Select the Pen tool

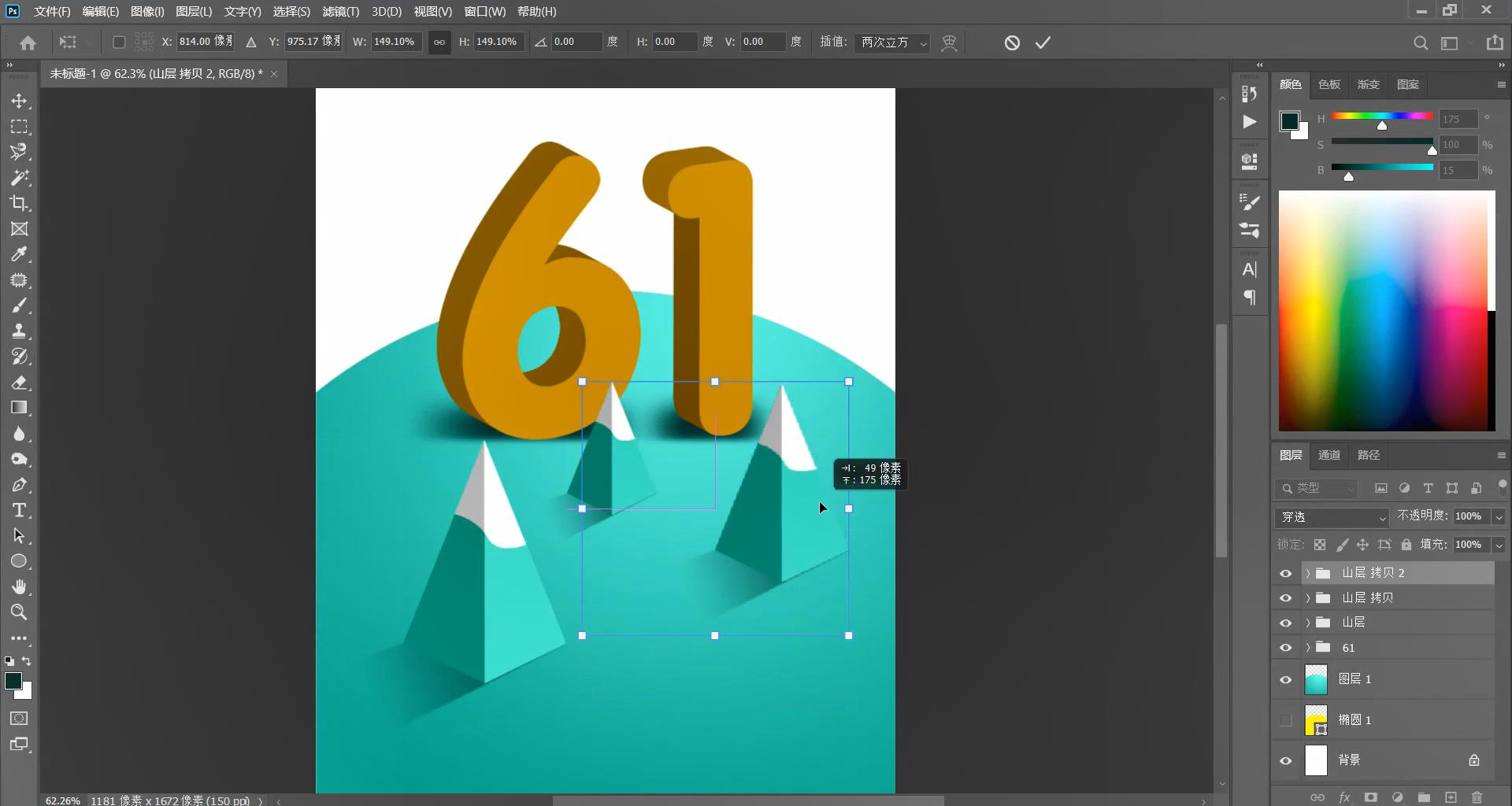coord(20,485)
